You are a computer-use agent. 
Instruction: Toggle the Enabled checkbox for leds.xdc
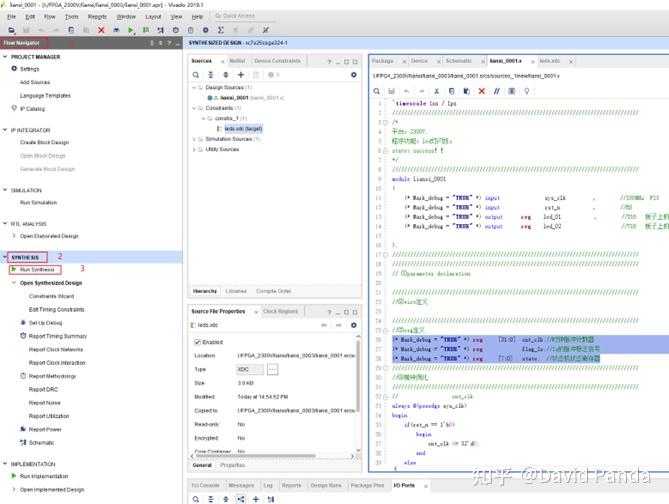[197, 342]
